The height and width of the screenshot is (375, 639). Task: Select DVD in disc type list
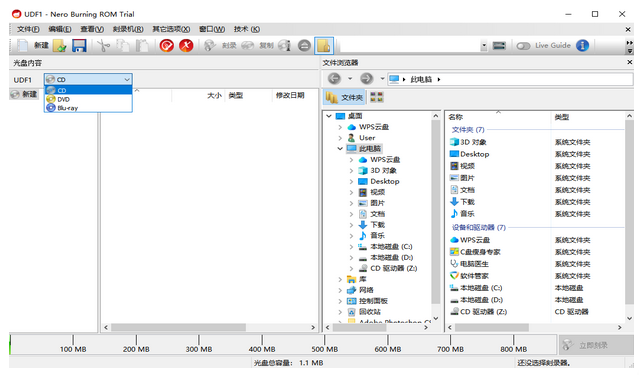[88, 99]
